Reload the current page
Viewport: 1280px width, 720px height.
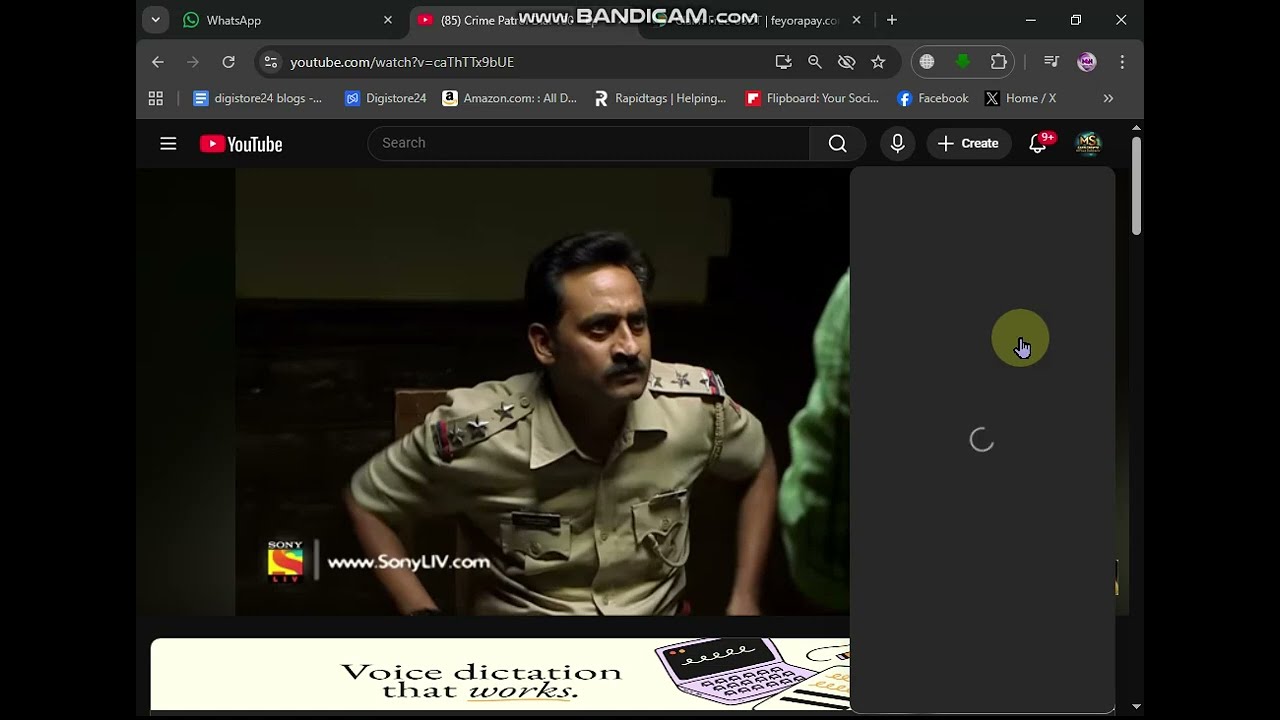click(x=229, y=62)
